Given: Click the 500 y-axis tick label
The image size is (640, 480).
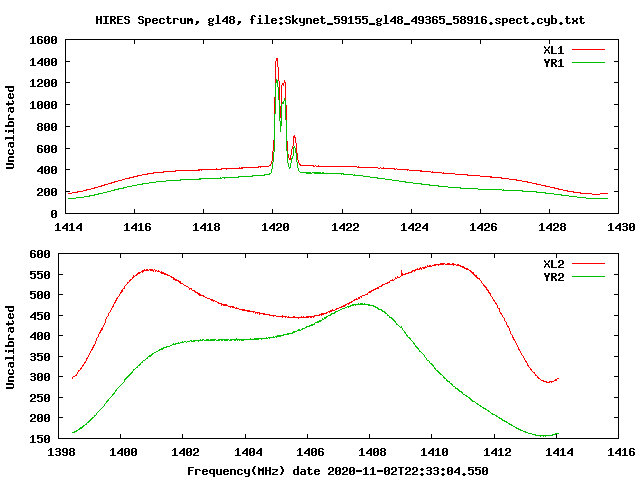Looking at the screenshot, I should pyautogui.click(x=40, y=295).
